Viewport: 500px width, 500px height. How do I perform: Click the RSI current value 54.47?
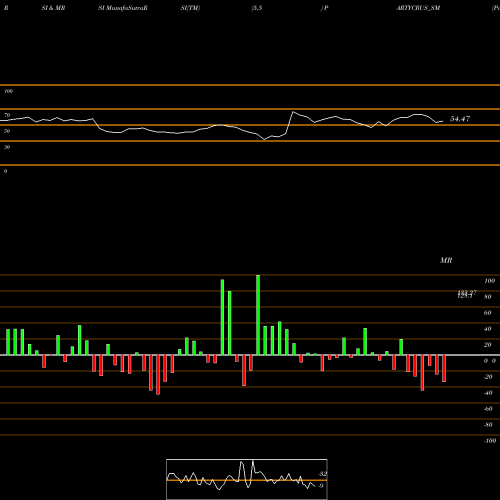[460, 119]
